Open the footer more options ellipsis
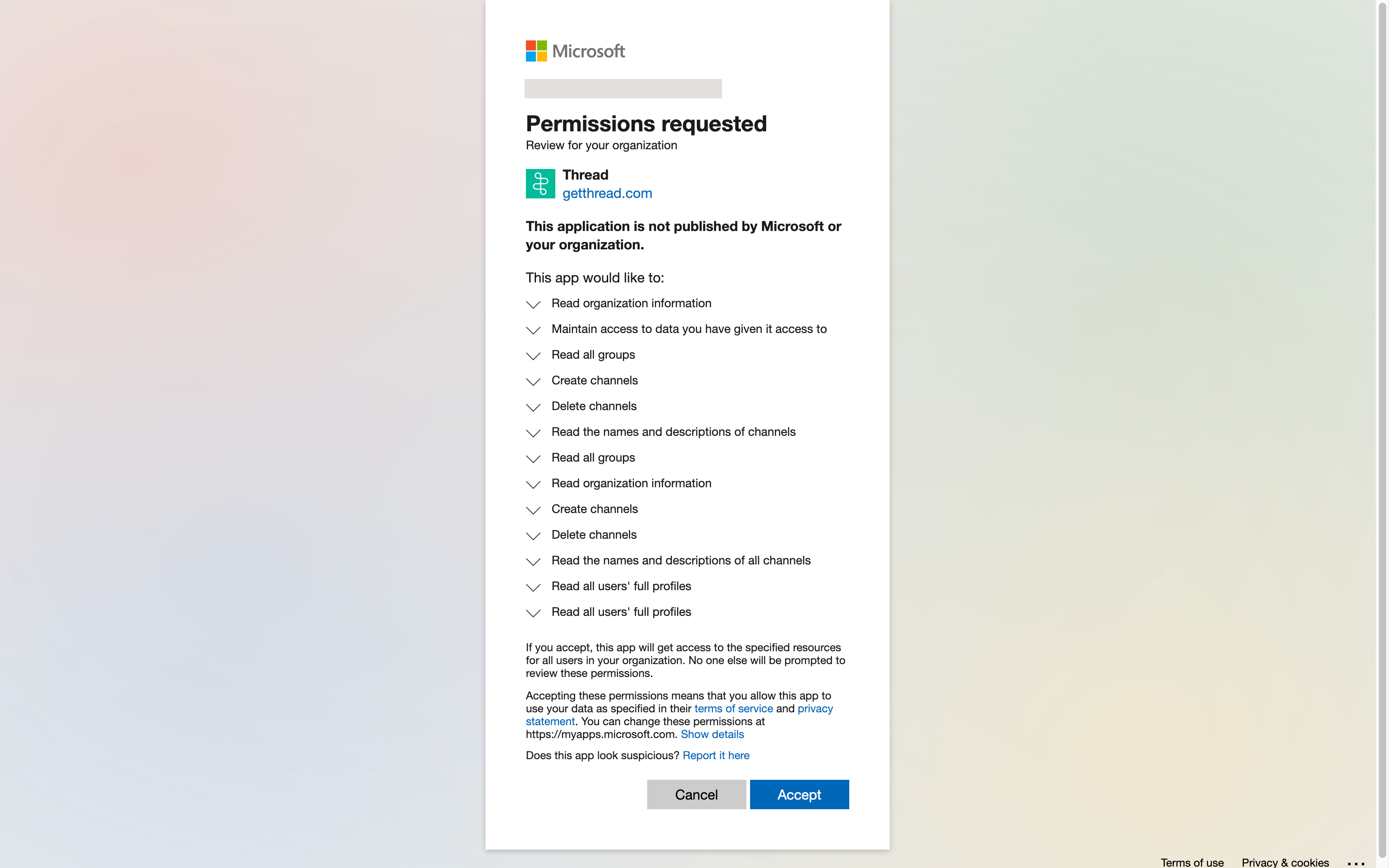Viewport: 1389px width, 868px height. coord(1356,863)
